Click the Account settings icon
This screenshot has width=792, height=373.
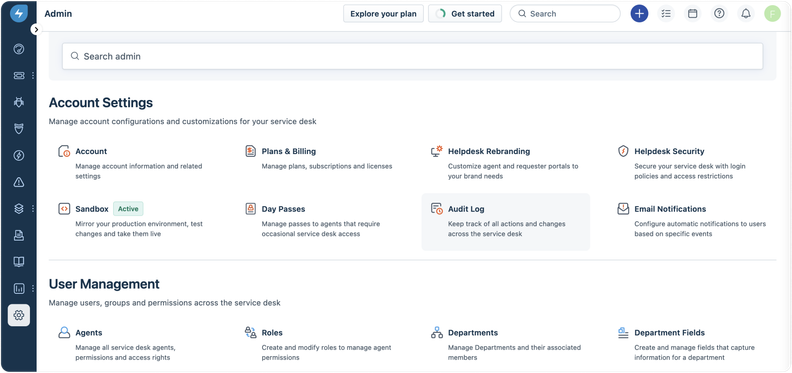tap(64, 151)
